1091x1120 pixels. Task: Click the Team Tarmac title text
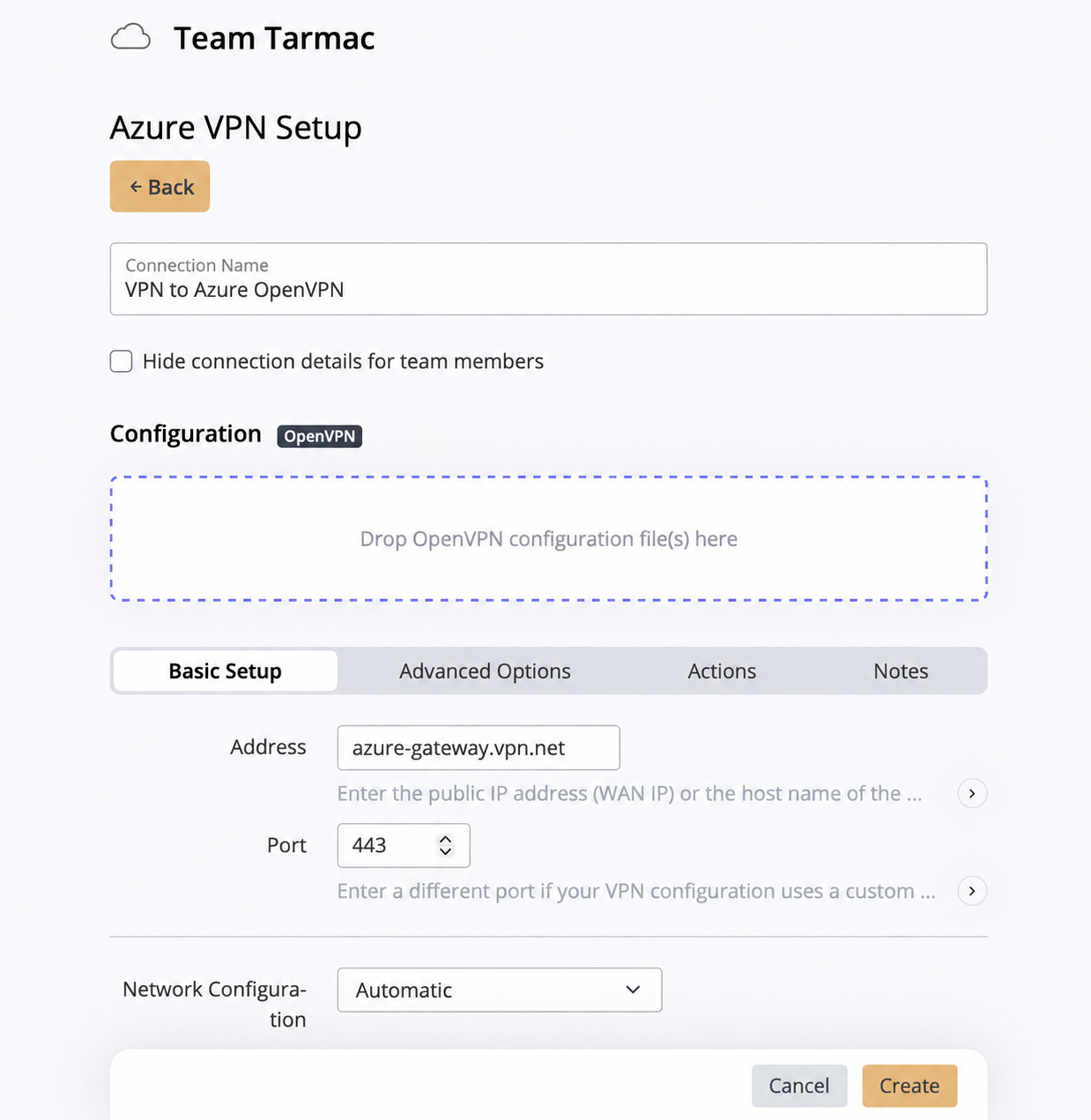pos(274,38)
